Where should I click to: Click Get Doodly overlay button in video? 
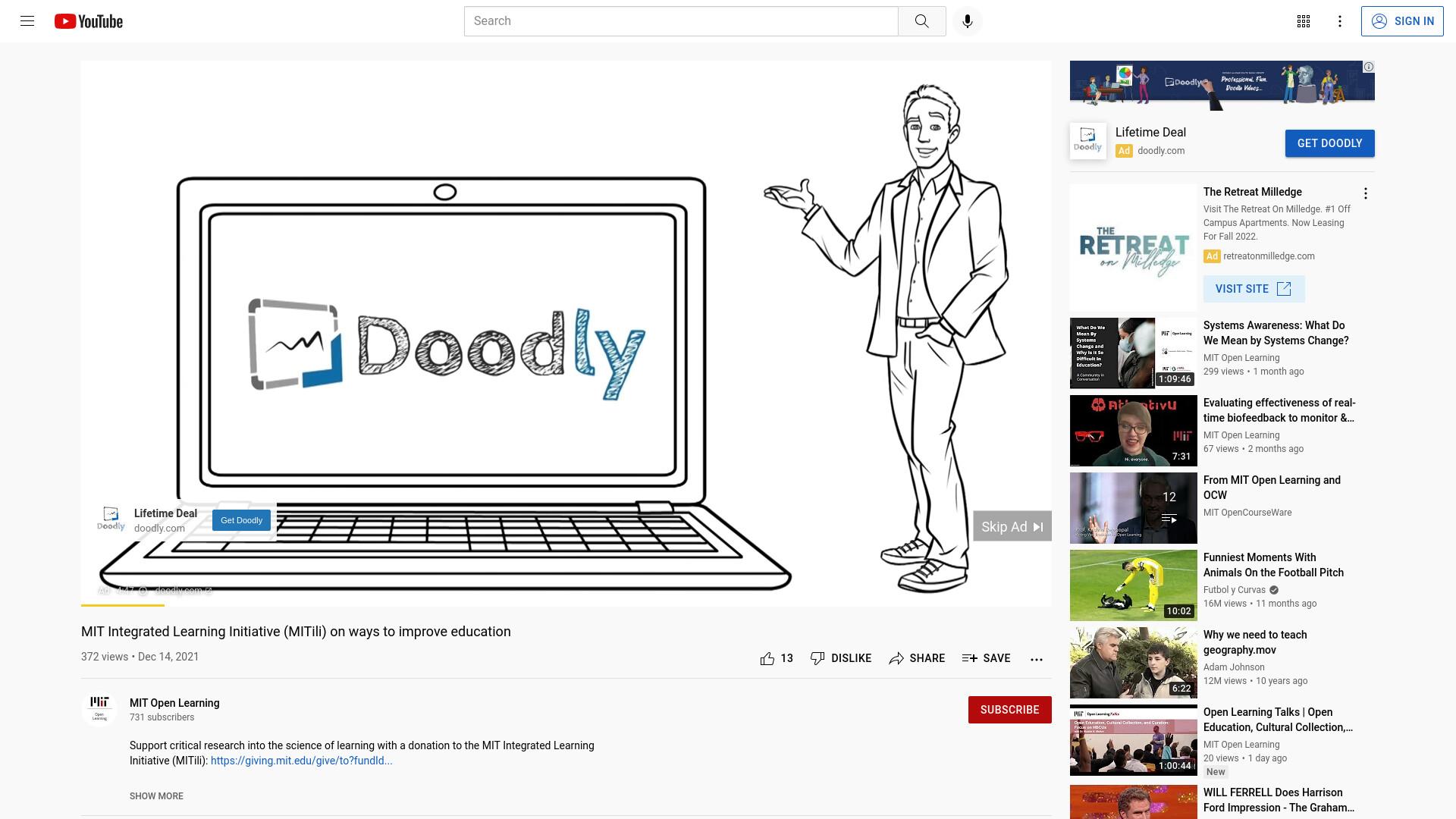(241, 520)
